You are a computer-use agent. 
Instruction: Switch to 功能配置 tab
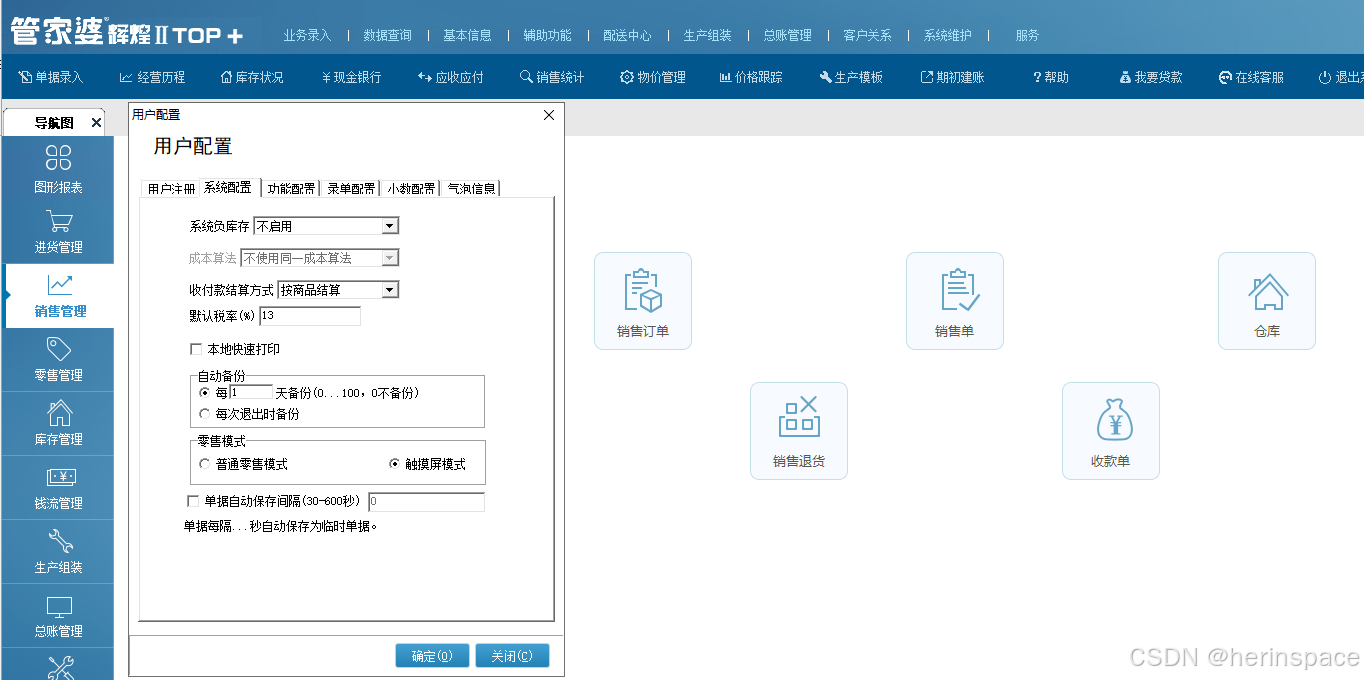[x=291, y=188]
